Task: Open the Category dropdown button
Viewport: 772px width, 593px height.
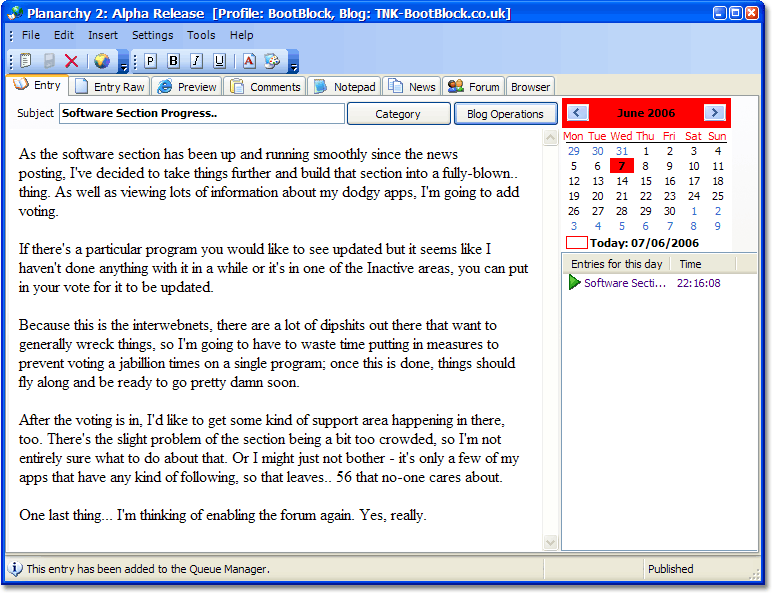Action: click(398, 114)
